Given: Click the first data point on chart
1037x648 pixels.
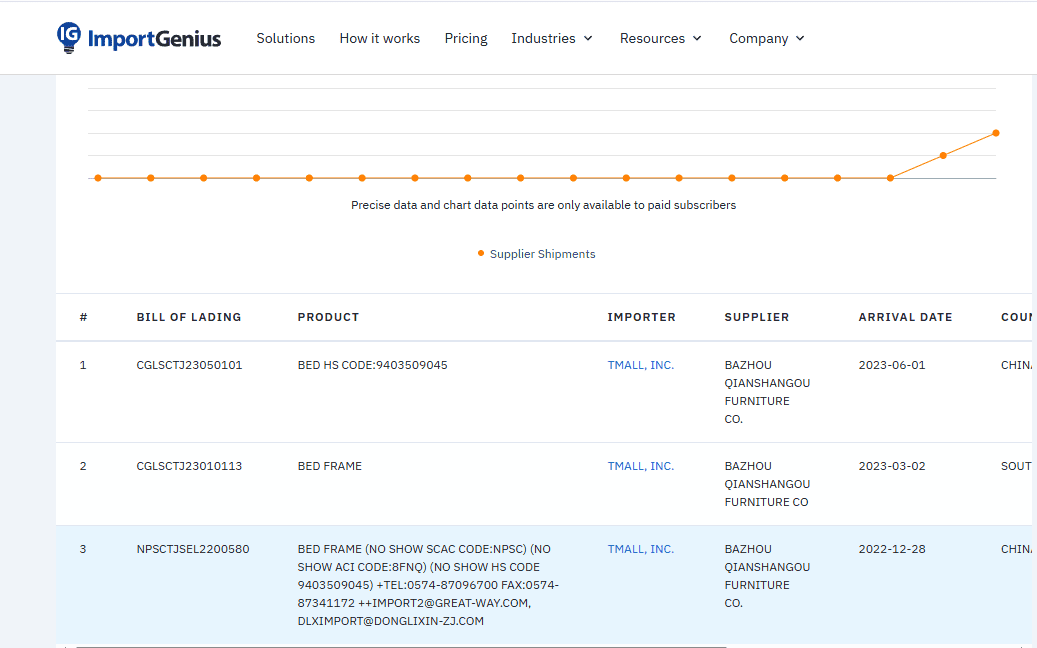Looking at the screenshot, I should coord(98,178).
